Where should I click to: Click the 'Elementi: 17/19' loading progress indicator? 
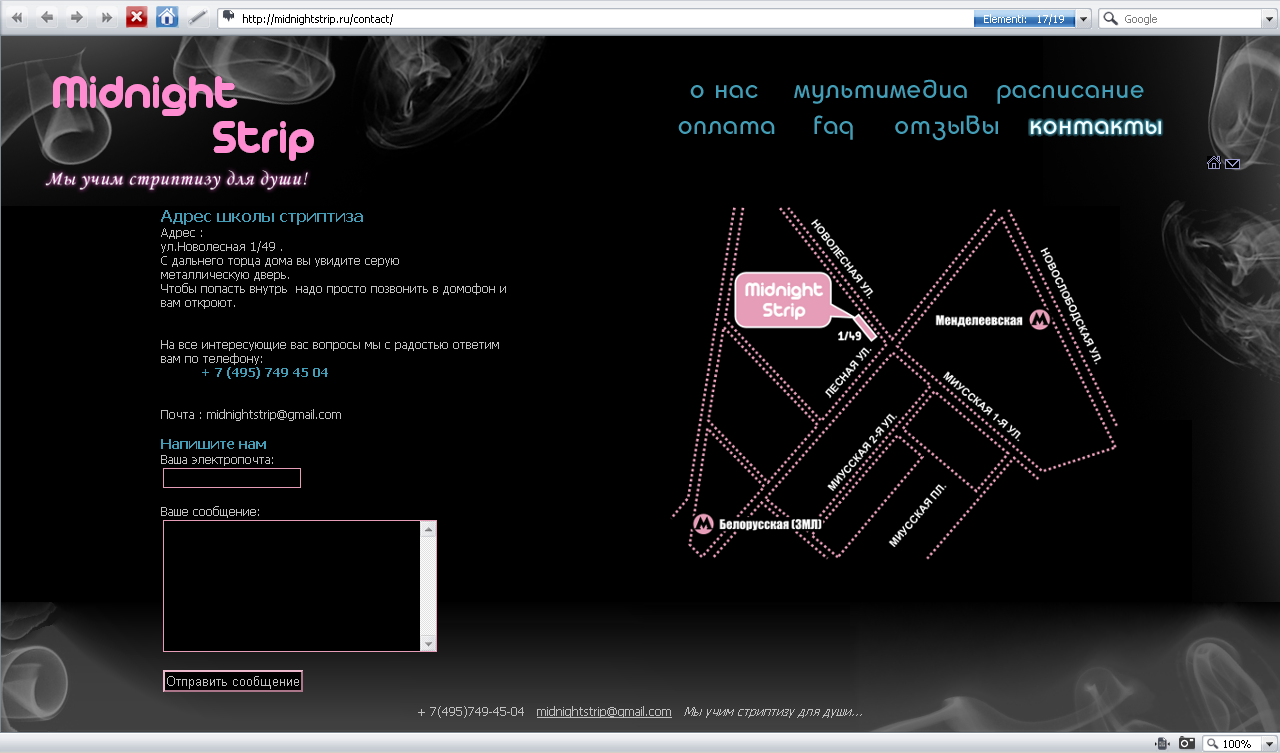tap(1024, 19)
